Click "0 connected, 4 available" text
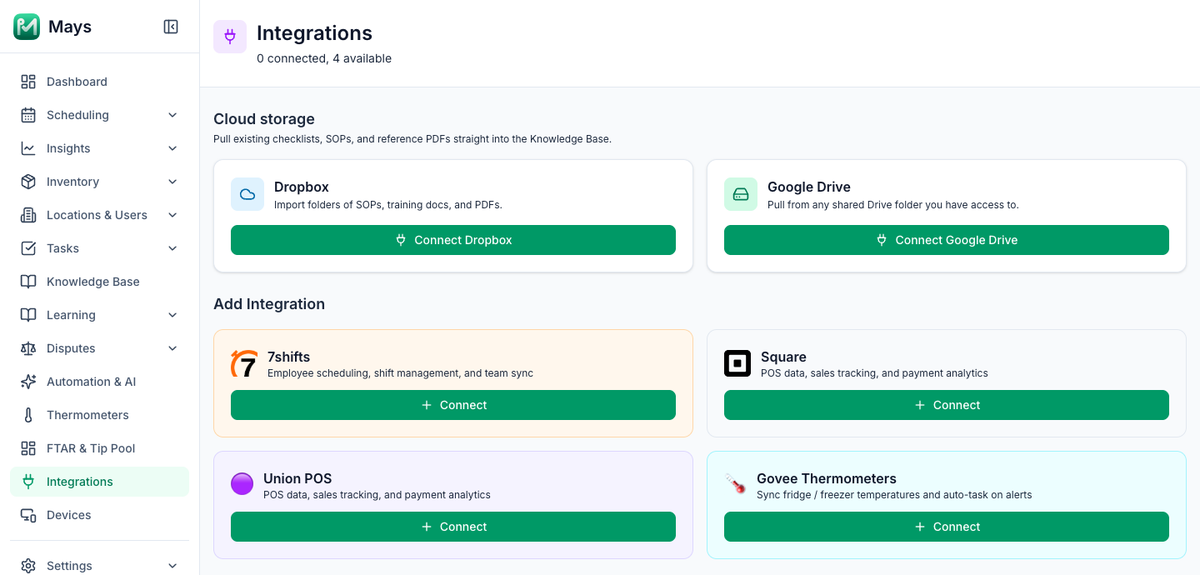The height and width of the screenshot is (575, 1200). (324, 59)
